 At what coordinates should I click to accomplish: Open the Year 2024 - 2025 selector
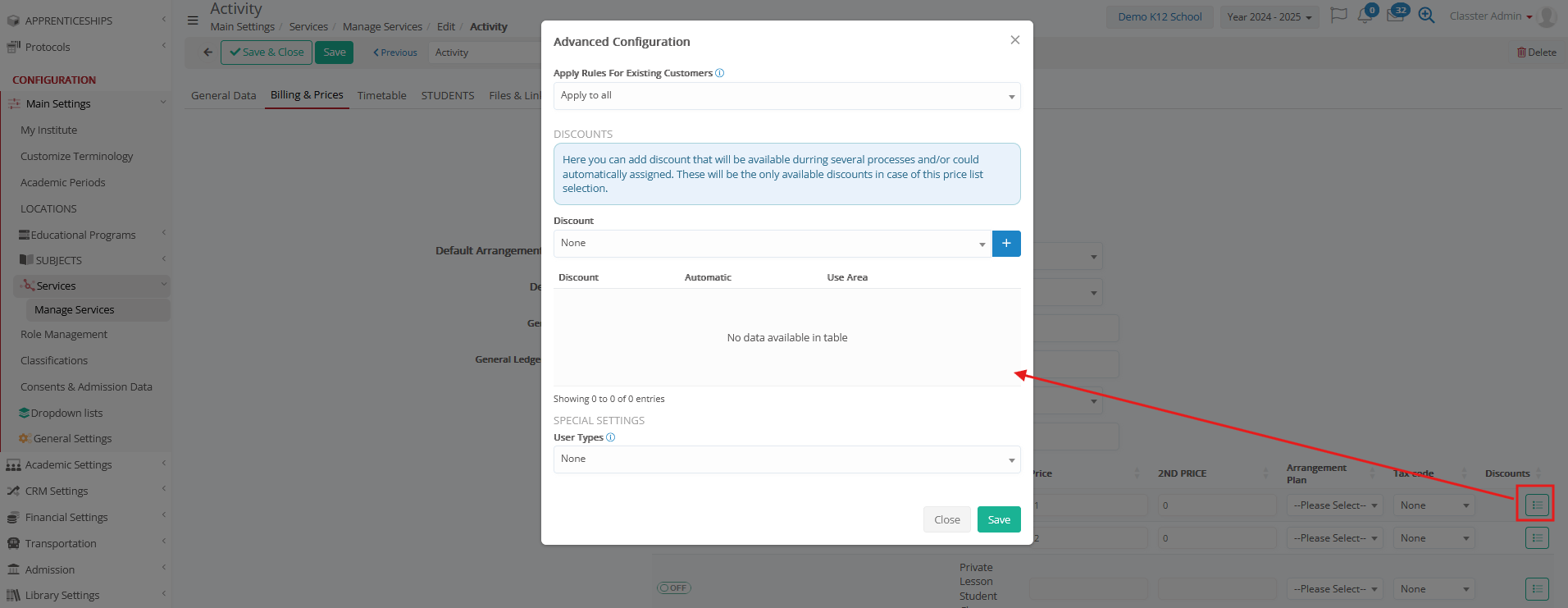point(1269,17)
